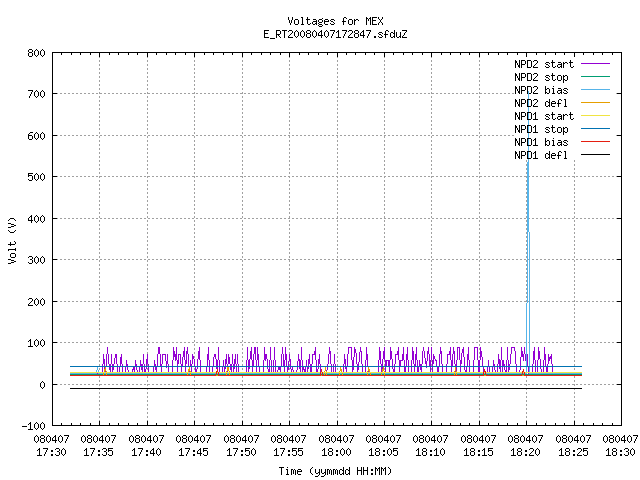
Task: Click the 18:05 time tick label
Action: [x=383, y=453]
